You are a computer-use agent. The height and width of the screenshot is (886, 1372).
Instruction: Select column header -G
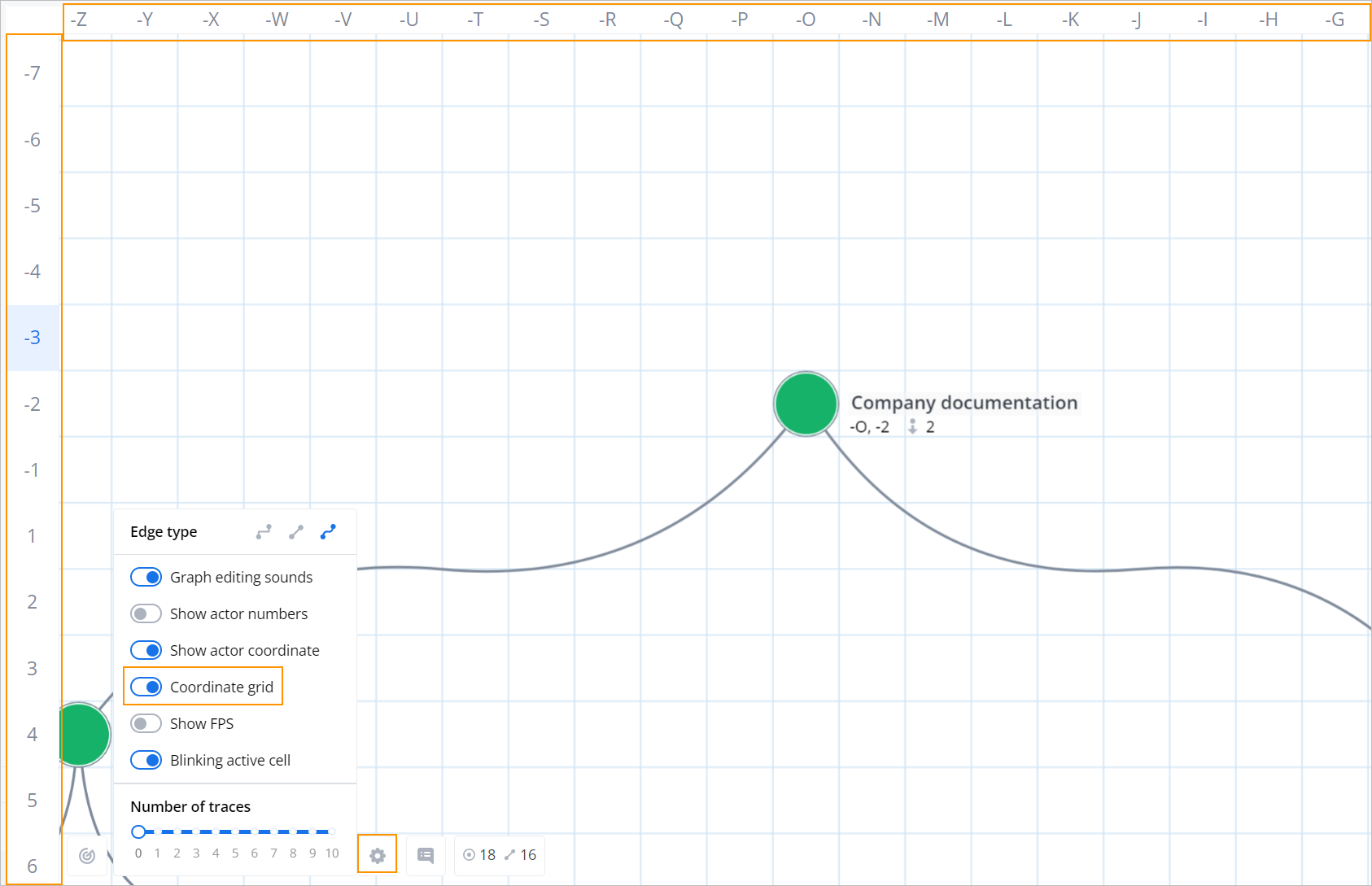point(1335,20)
